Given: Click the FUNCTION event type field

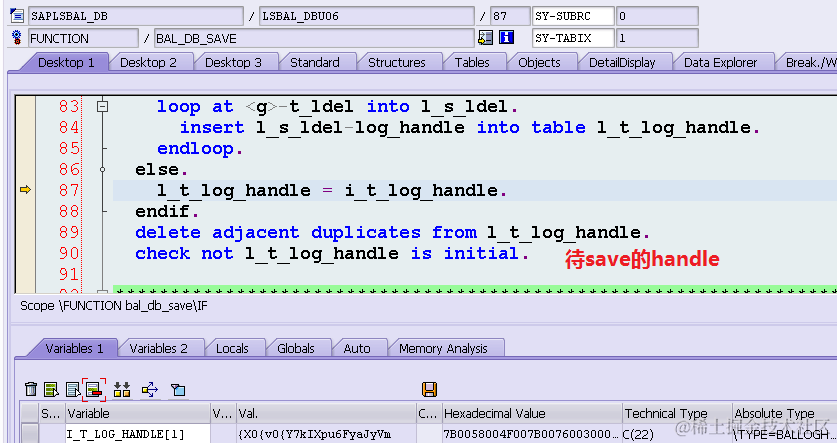Looking at the screenshot, I should (83, 38).
